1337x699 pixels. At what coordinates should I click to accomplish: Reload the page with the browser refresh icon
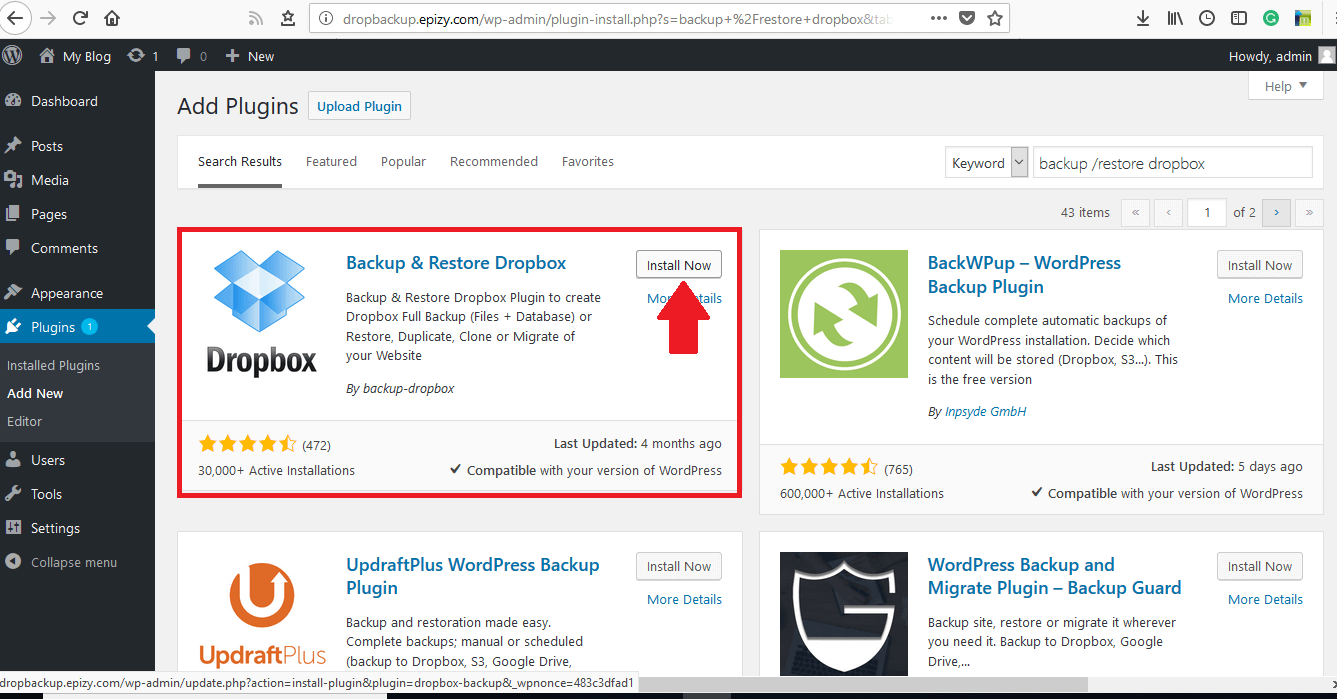tap(80, 18)
